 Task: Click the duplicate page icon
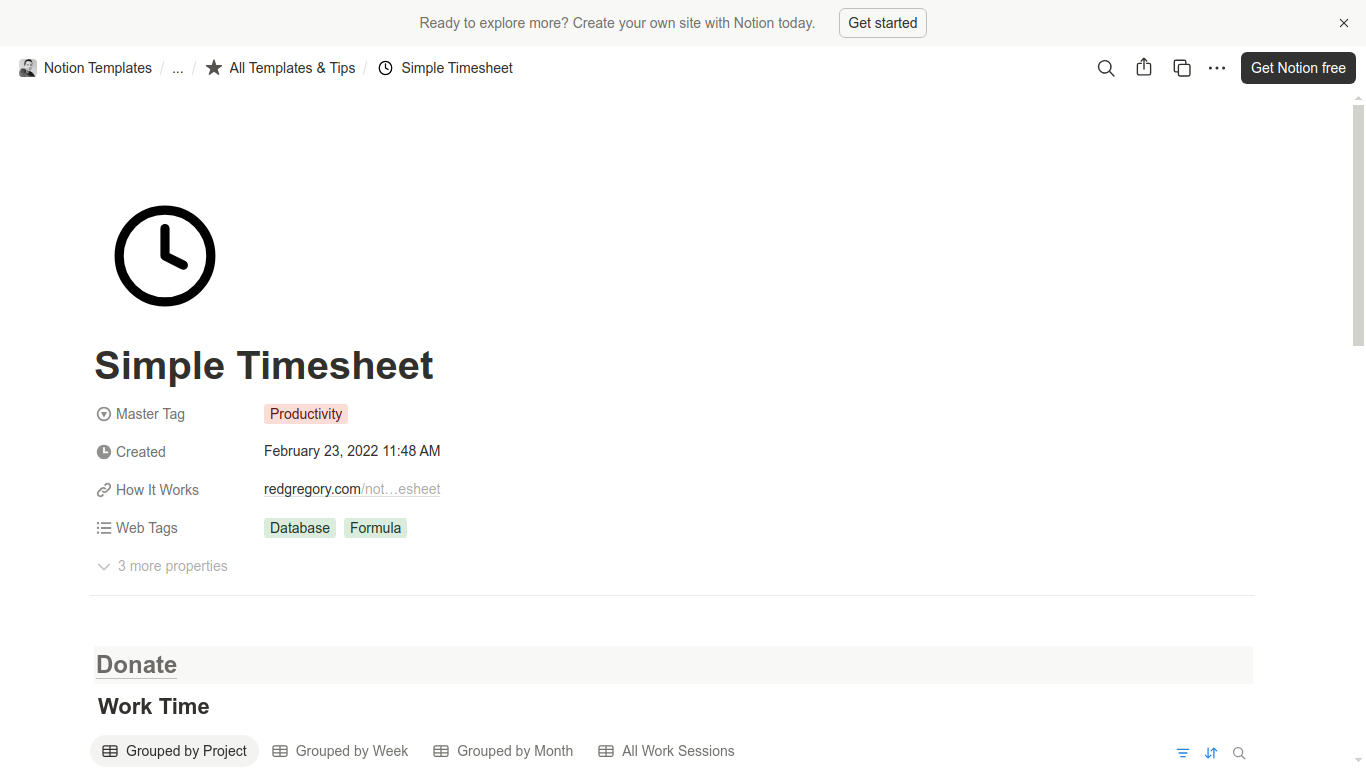coord(1182,68)
